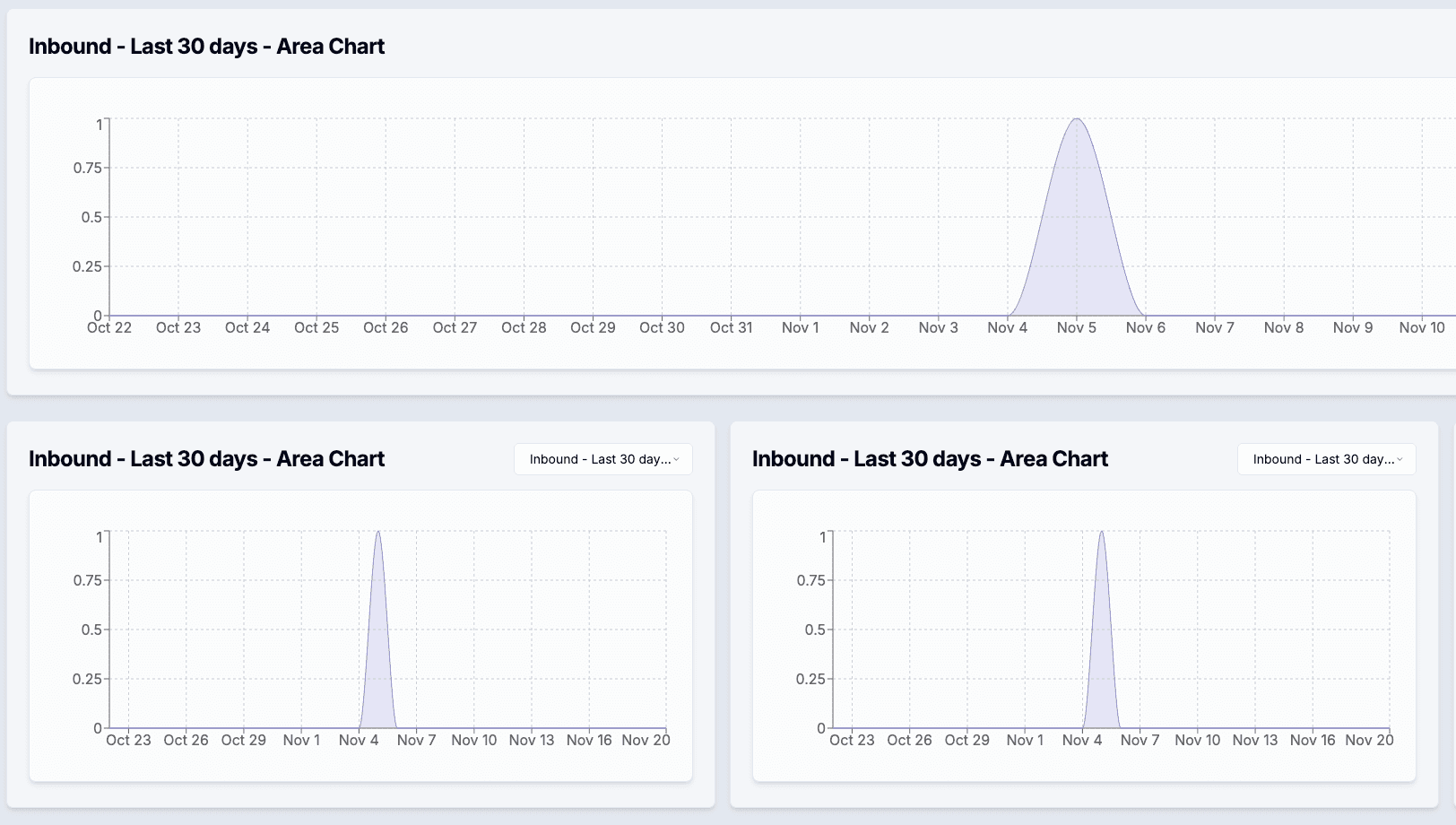Open the right chart's metric selector dropdown

point(1326,459)
